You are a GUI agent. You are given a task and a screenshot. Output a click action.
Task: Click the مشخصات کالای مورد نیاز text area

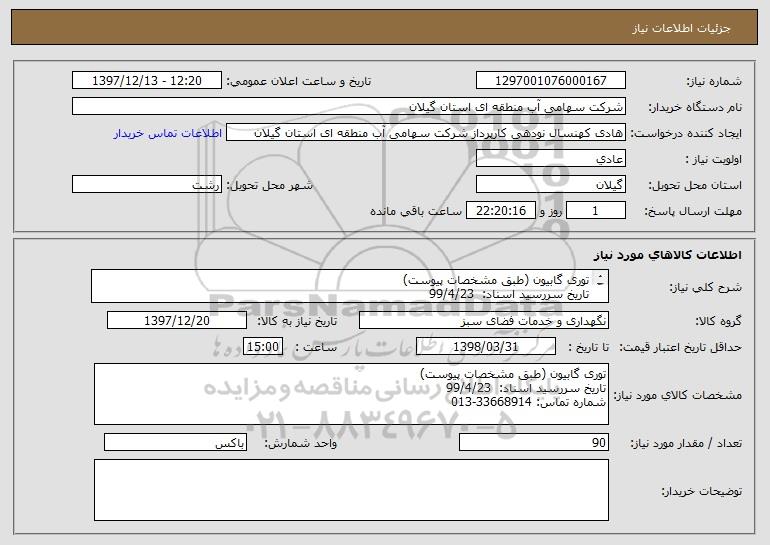pos(351,394)
